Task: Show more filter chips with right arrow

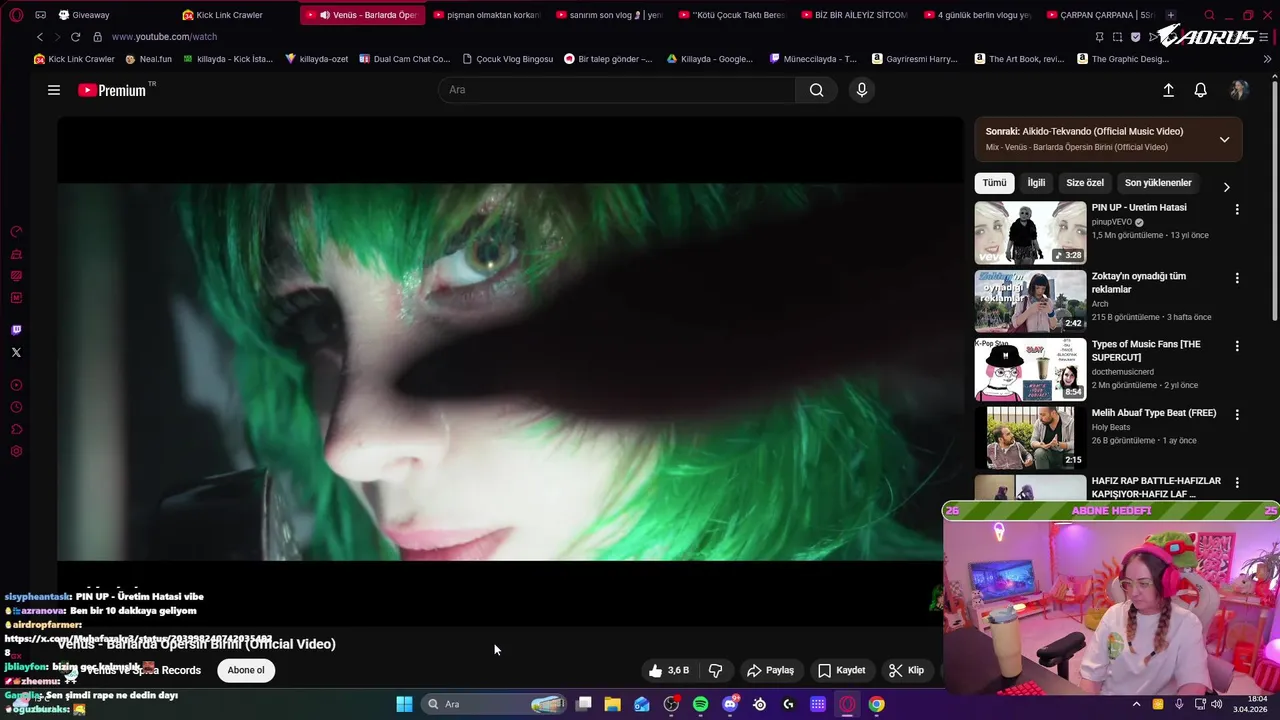Action: click(1226, 187)
